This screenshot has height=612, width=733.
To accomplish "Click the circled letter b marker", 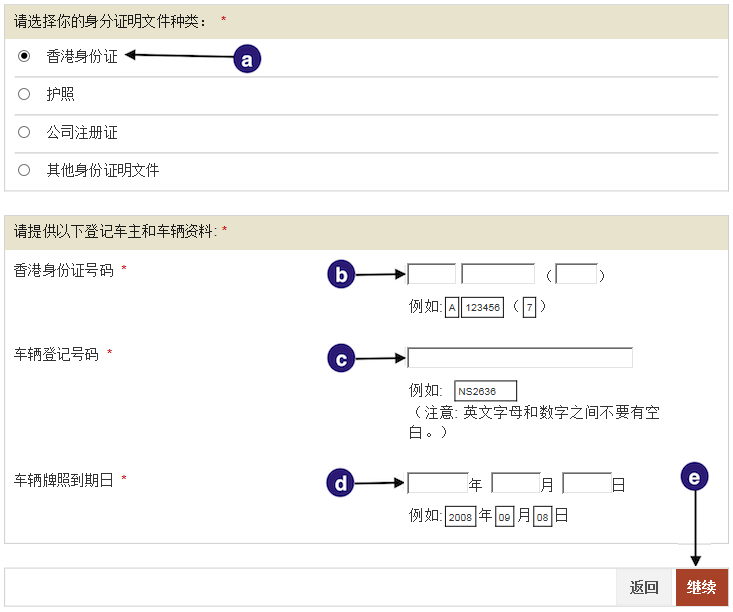I will click(342, 275).
